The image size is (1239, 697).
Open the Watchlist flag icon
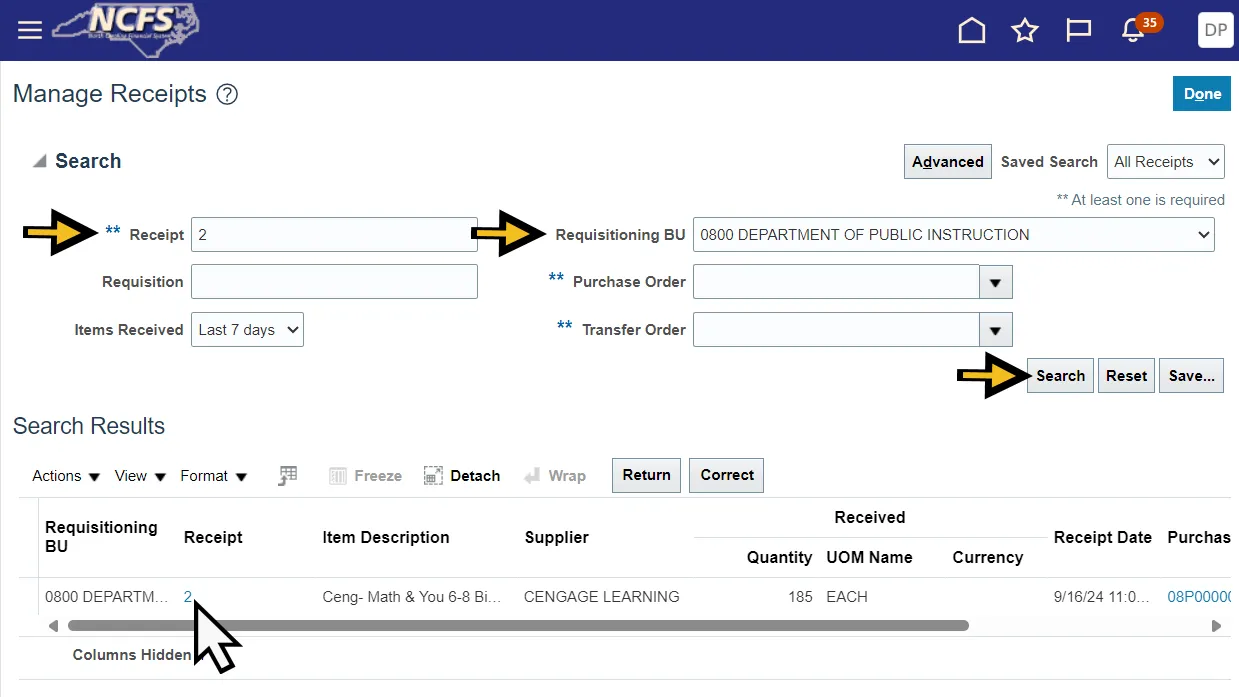pyautogui.click(x=1078, y=30)
